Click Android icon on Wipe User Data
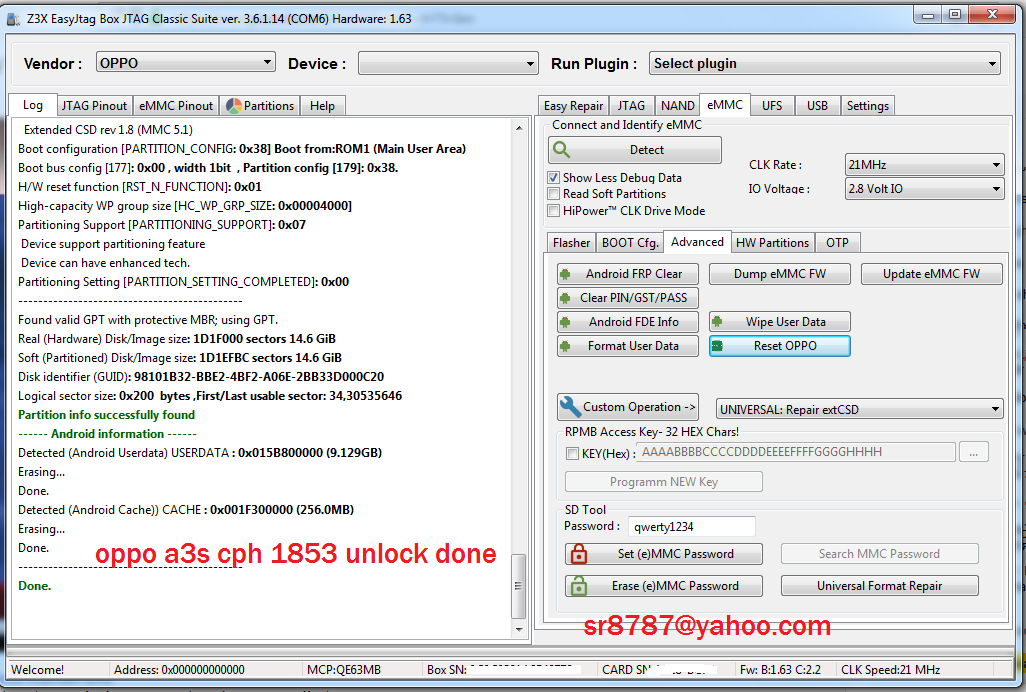Image resolution: width=1026 pixels, height=692 pixels. click(x=717, y=322)
